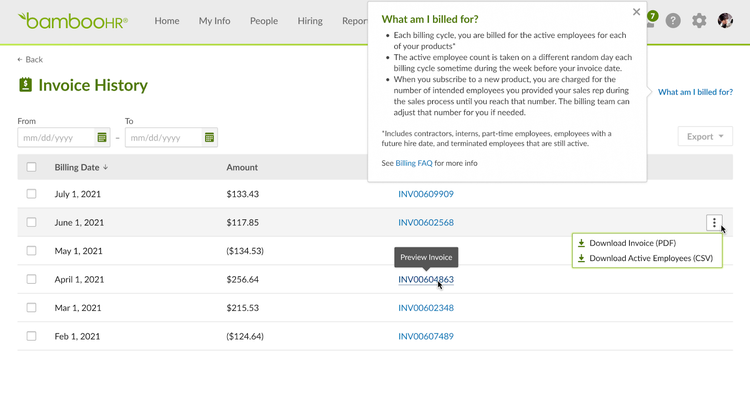Toggle the select-all checkbox in table header
The width and height of the screenshot is (750, 420).
coord(31,167)
